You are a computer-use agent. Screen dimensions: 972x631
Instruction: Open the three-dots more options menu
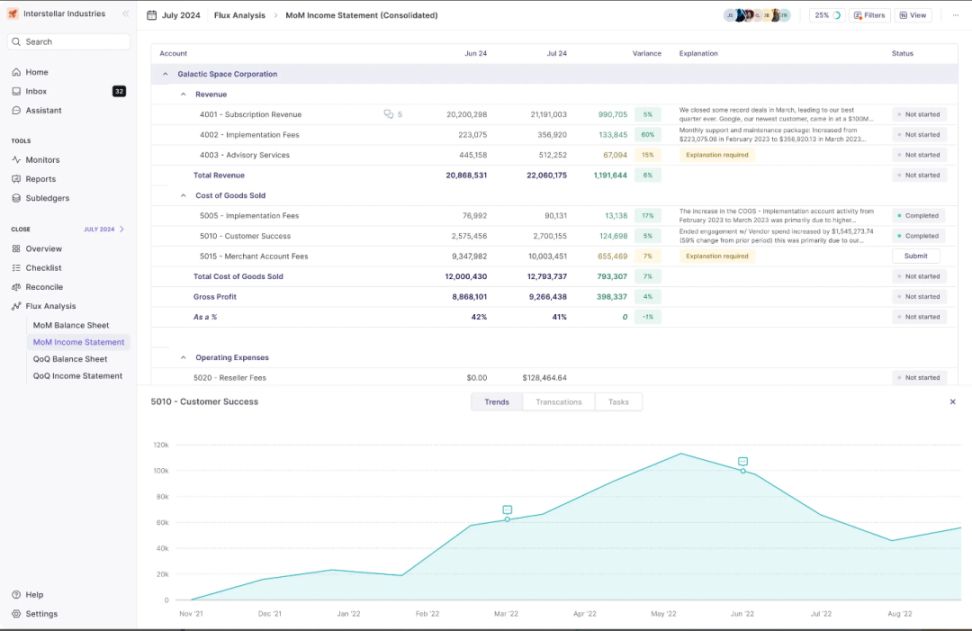coord(955,16)
